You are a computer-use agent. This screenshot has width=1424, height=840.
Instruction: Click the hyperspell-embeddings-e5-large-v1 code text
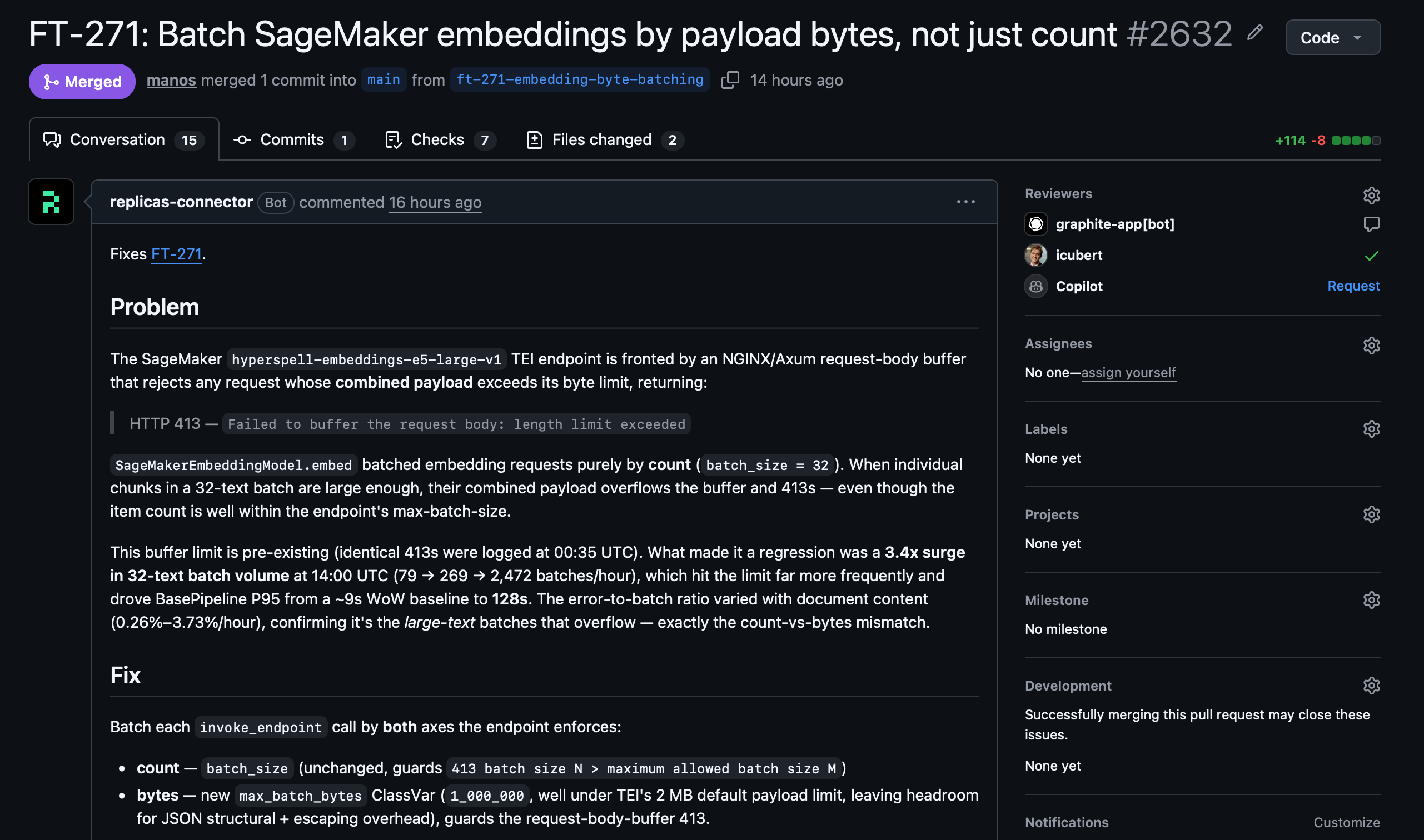pos(366,359)
